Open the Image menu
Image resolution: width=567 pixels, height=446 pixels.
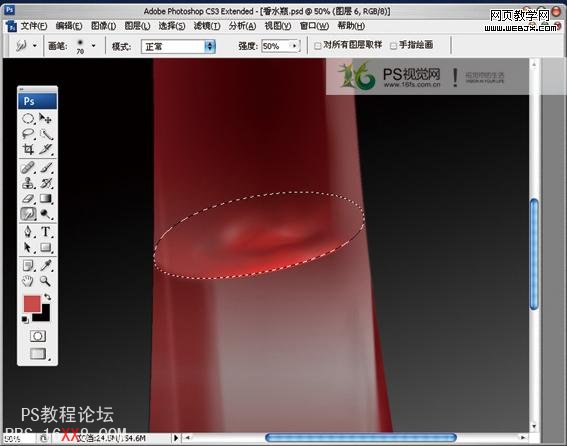[103, 26]
